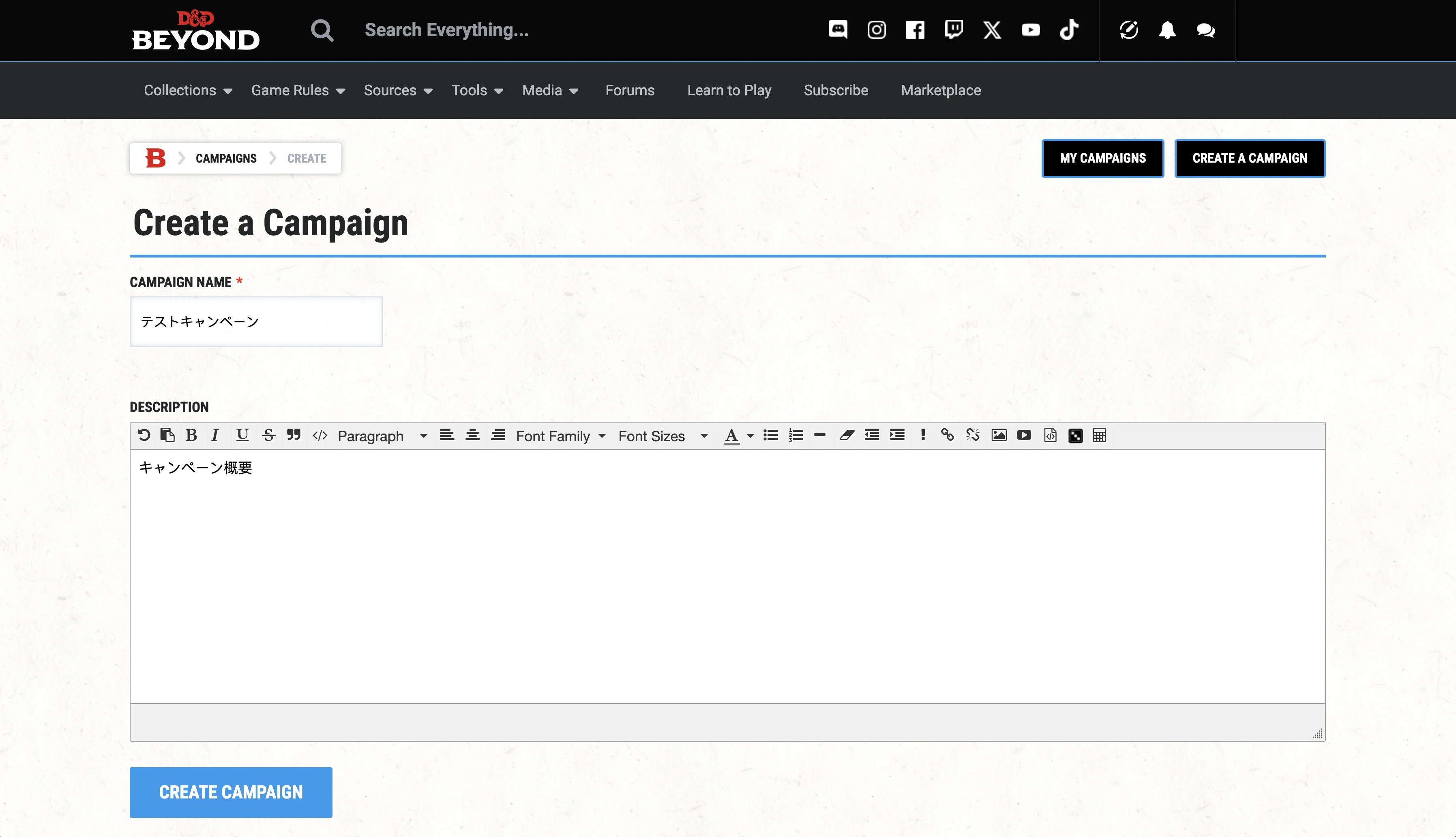Open the Font Sizes dropdown
Image resolution: width=1456 pixels, height=837 pixels.
click(663, 436)
